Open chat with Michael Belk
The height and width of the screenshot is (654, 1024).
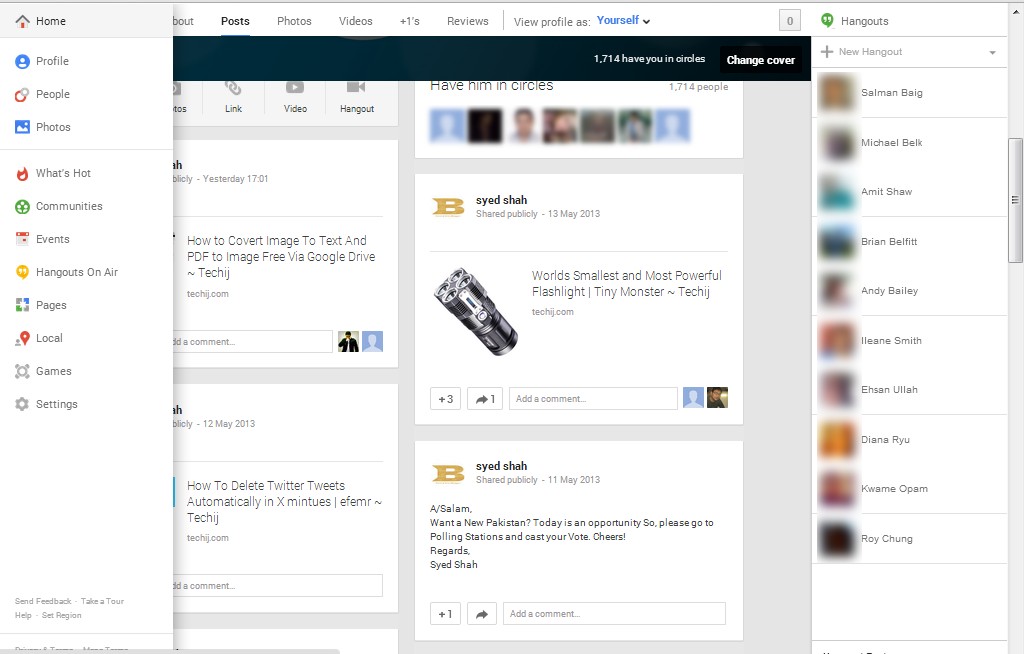tap(910, 142)
